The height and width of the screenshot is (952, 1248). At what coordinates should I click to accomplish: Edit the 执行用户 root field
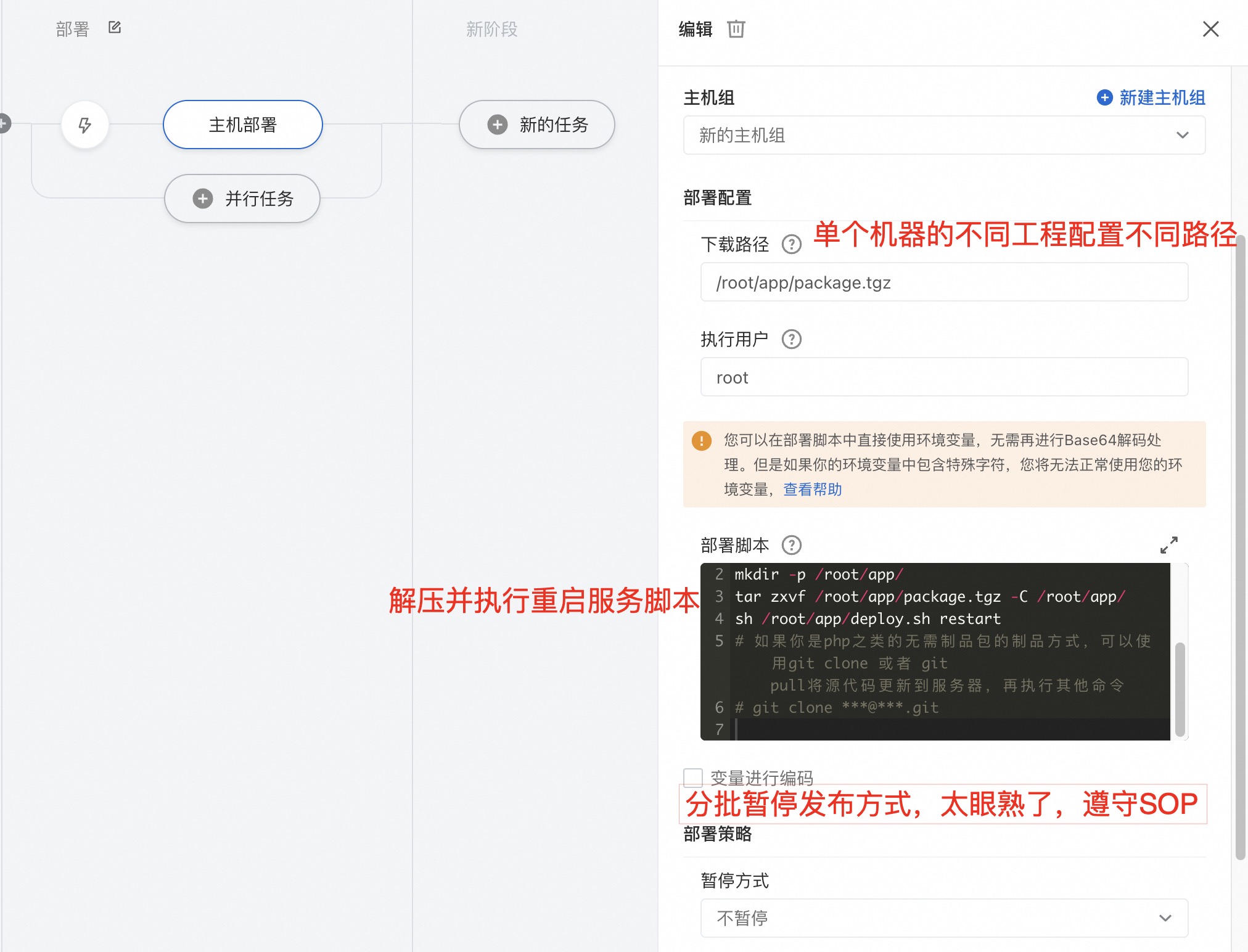click(944, 377)
